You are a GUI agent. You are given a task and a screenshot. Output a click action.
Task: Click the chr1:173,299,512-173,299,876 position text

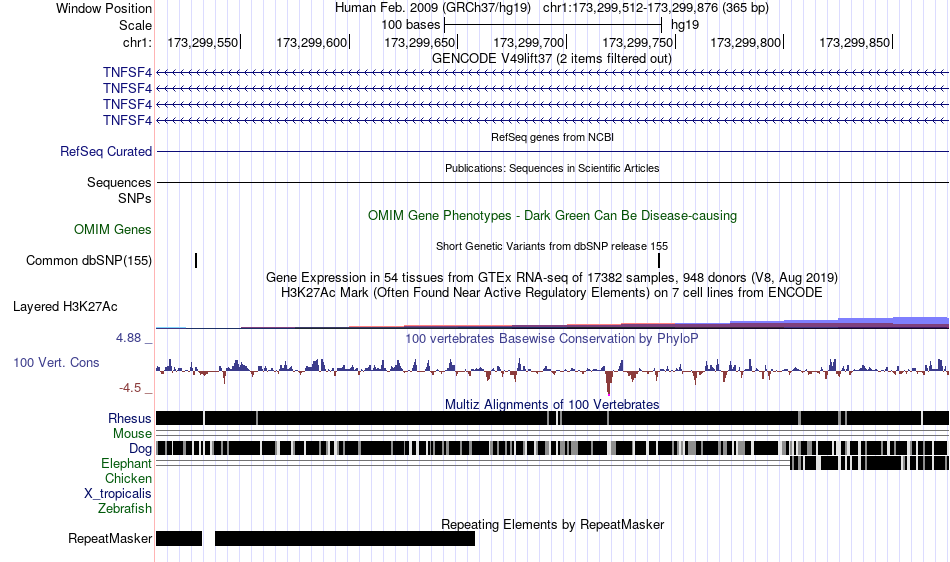point(656,8)
